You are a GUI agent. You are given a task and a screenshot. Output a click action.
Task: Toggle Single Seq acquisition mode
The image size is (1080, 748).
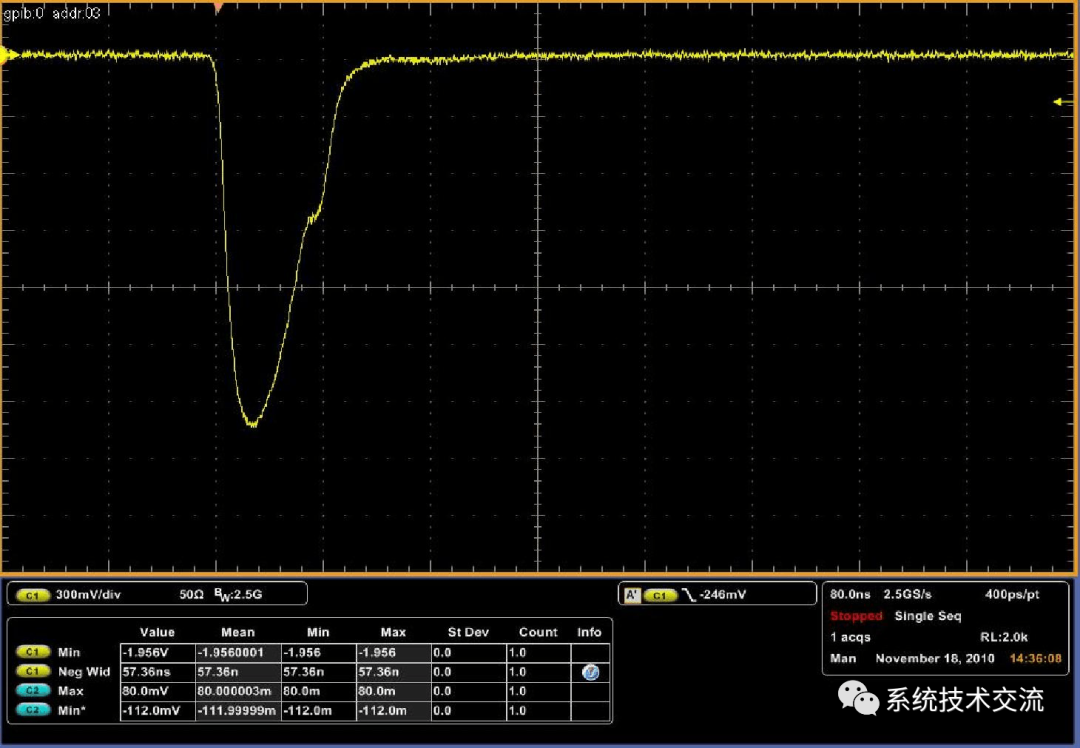pos(928,617)
